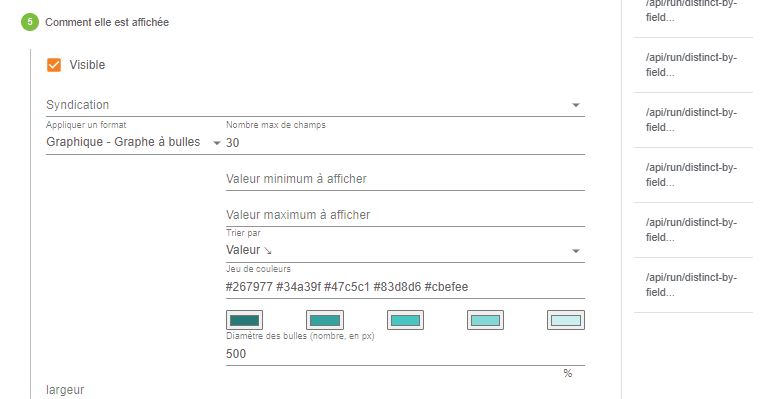766x399 pixels.
Task: Click the Diamètre des bulles field
Action: click(x=405, y=354)
